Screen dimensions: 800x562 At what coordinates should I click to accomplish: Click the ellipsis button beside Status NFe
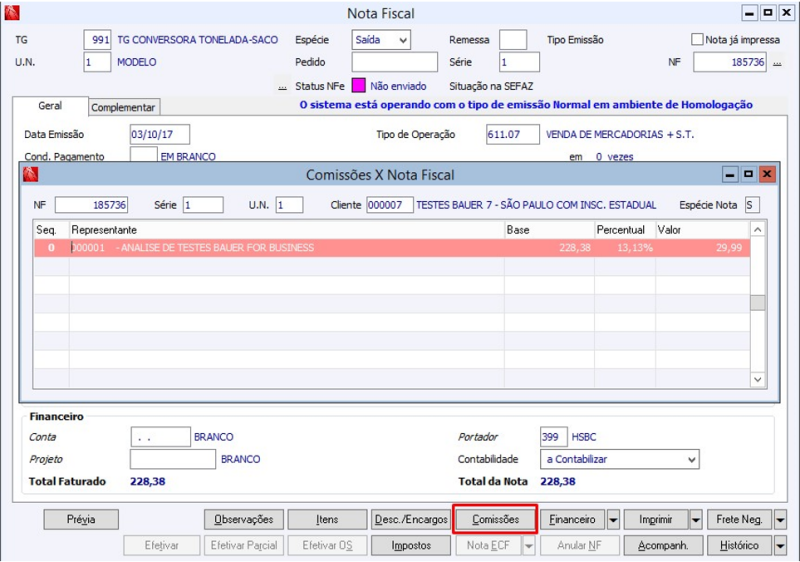click(x=283, y=87)
